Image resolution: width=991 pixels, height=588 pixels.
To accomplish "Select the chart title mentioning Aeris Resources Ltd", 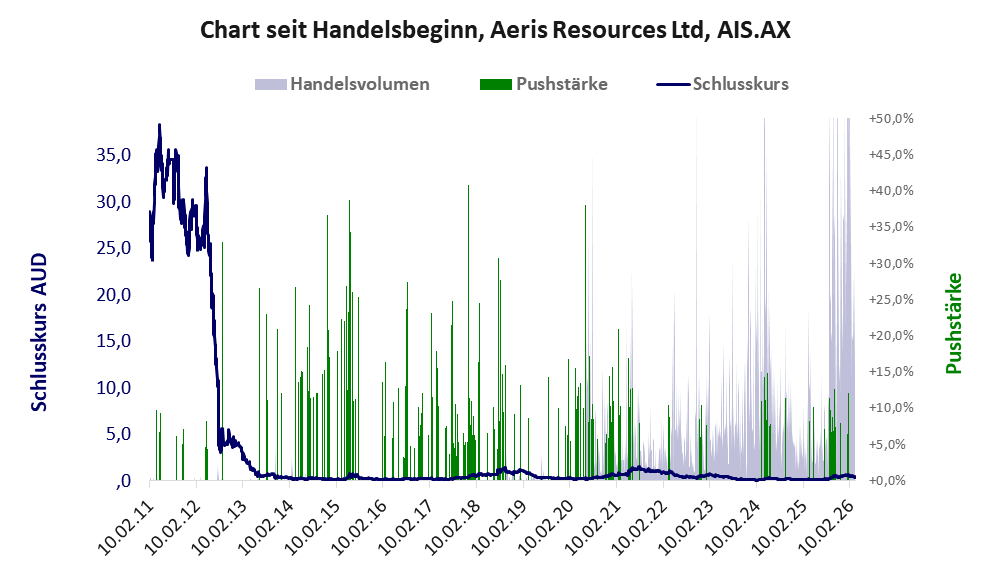I will (495, 30).
